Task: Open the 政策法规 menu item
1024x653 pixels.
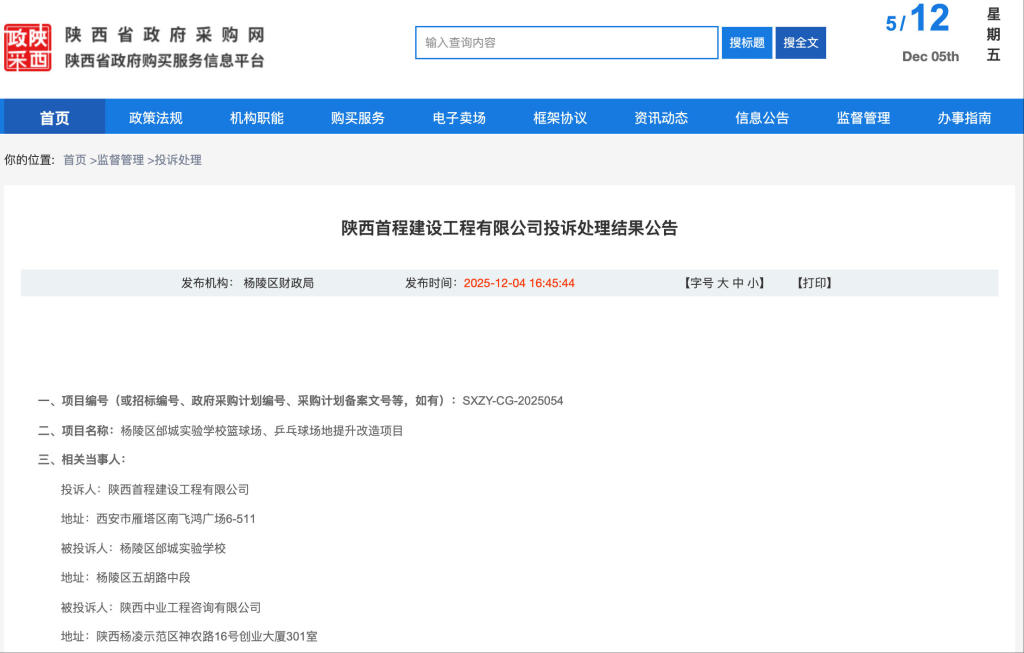Action: (x=156, y=118)
